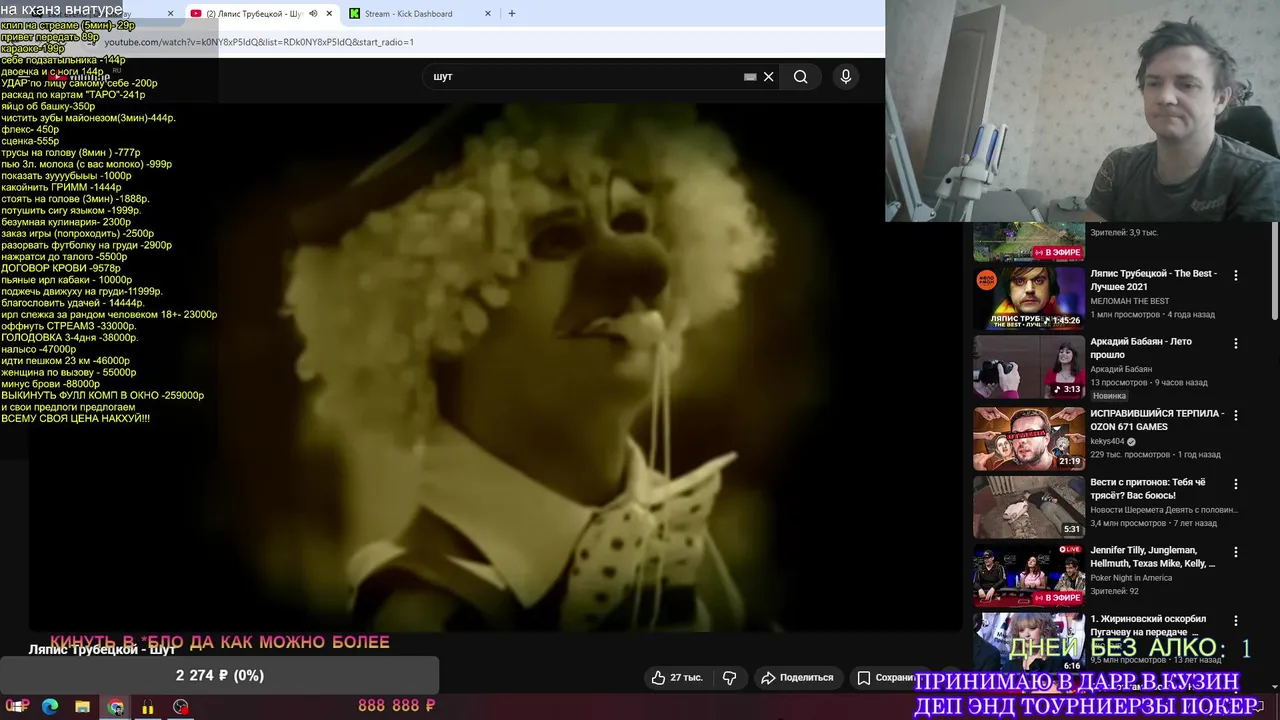Share the video with Поделиться button
This screenshot has height=720, width=1280.
point(797,677)
